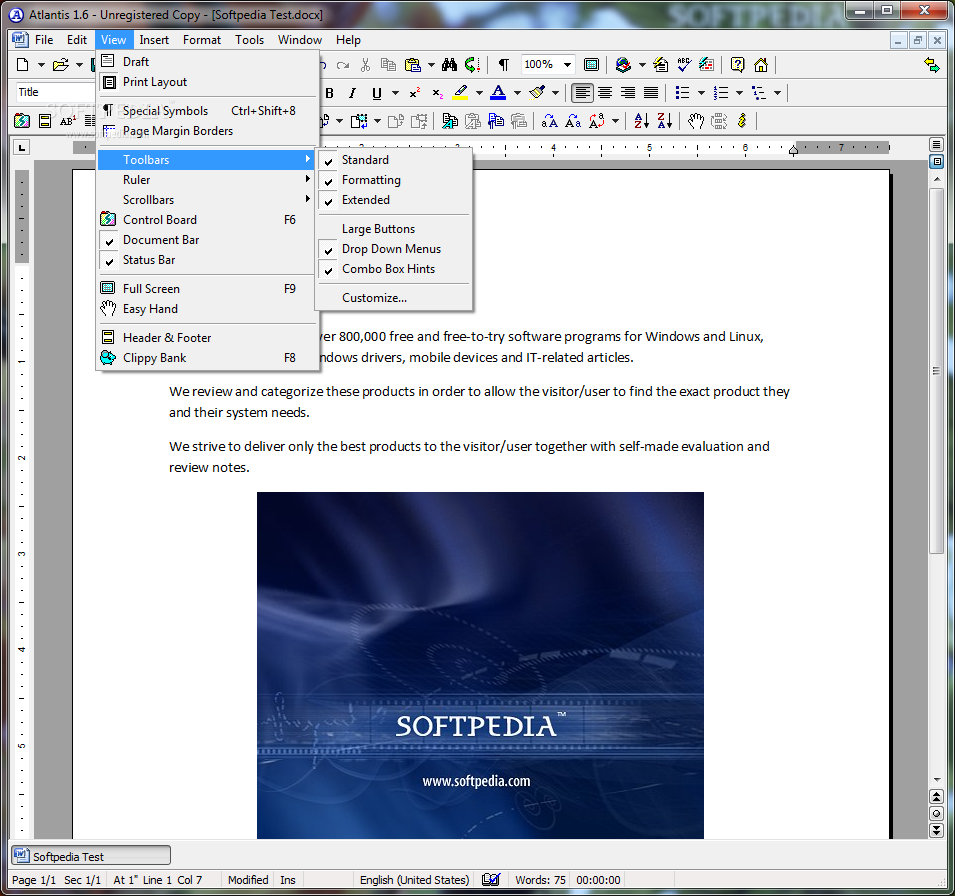Screen dimensions: 955x896
Task: Expand the New document dropdown arrow
Action: (41, 65)
